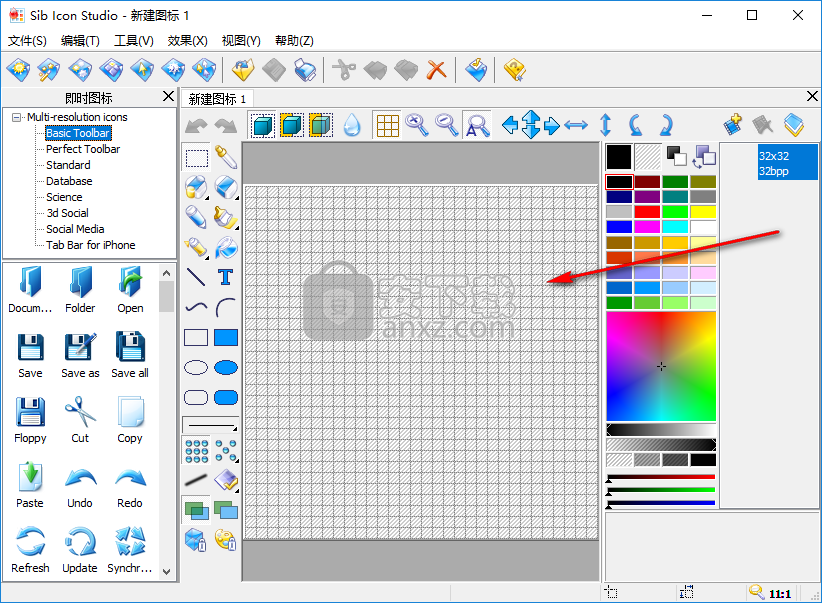This screenshot has width=822, height=603.
Task: Select the filled rounded rectangle tool
Action: pyautogui.click(x=226, y=397)
